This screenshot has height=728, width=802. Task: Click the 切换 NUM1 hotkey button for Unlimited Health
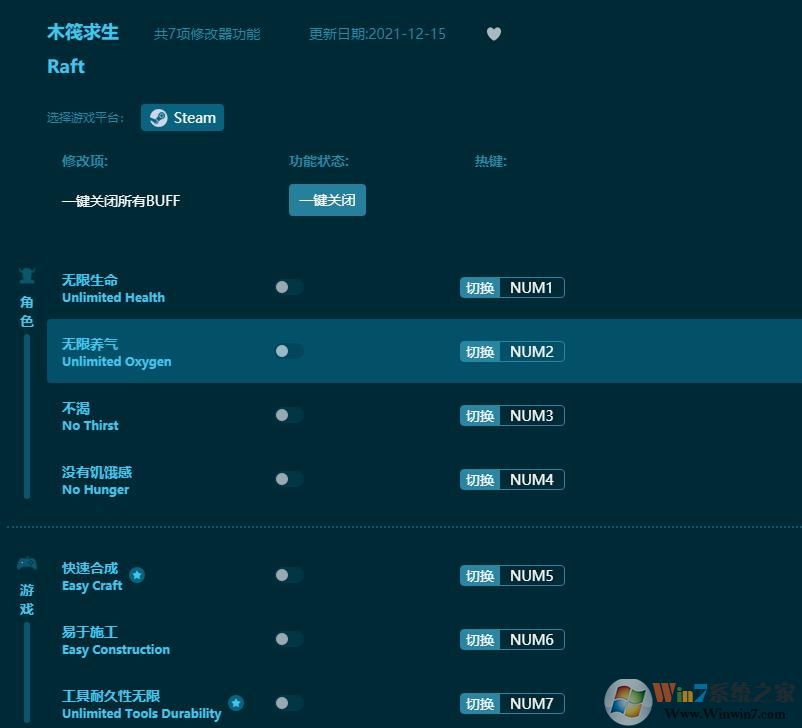tap(511, 287)
